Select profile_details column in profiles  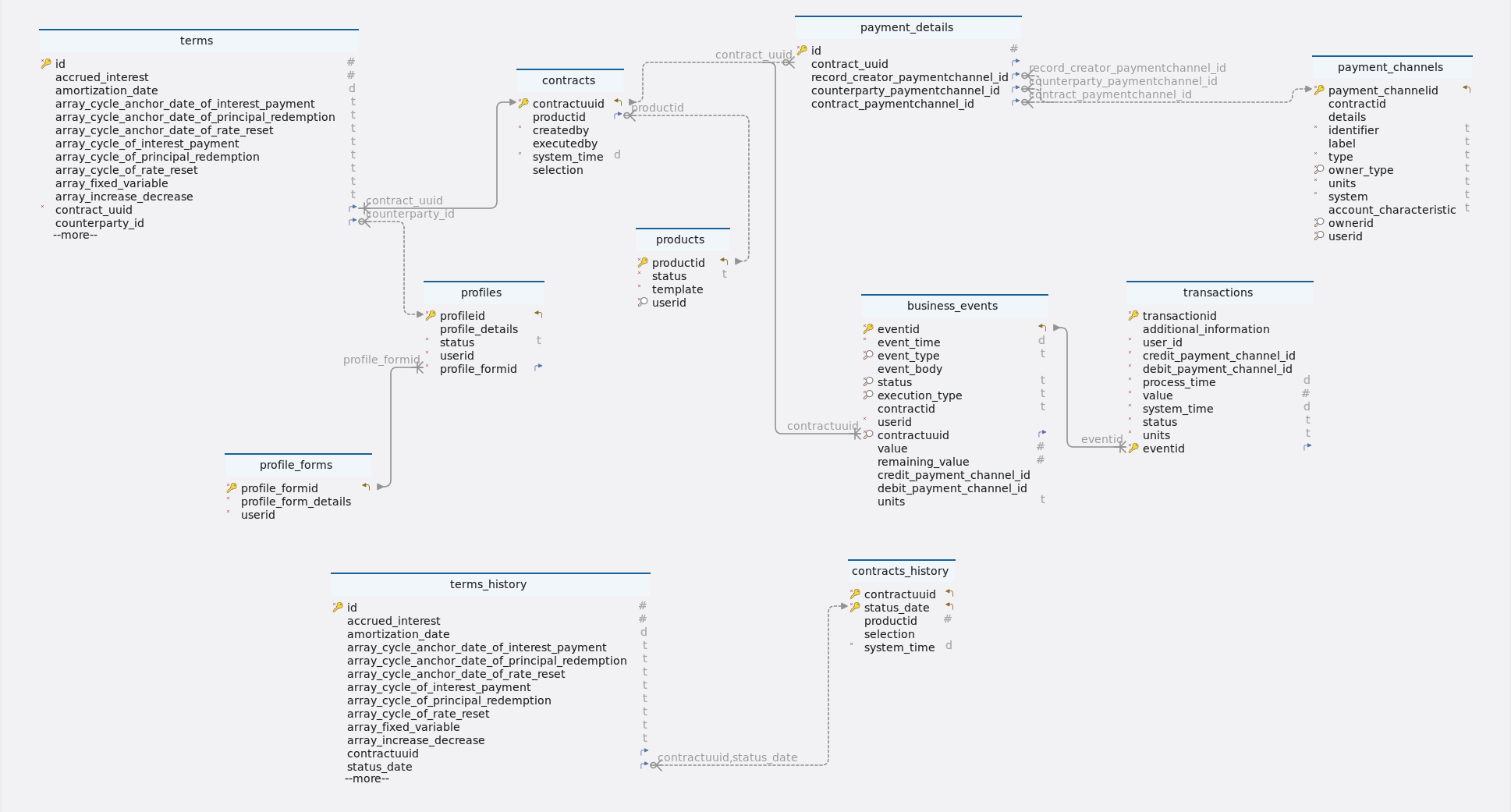click(x=478, y=330)
